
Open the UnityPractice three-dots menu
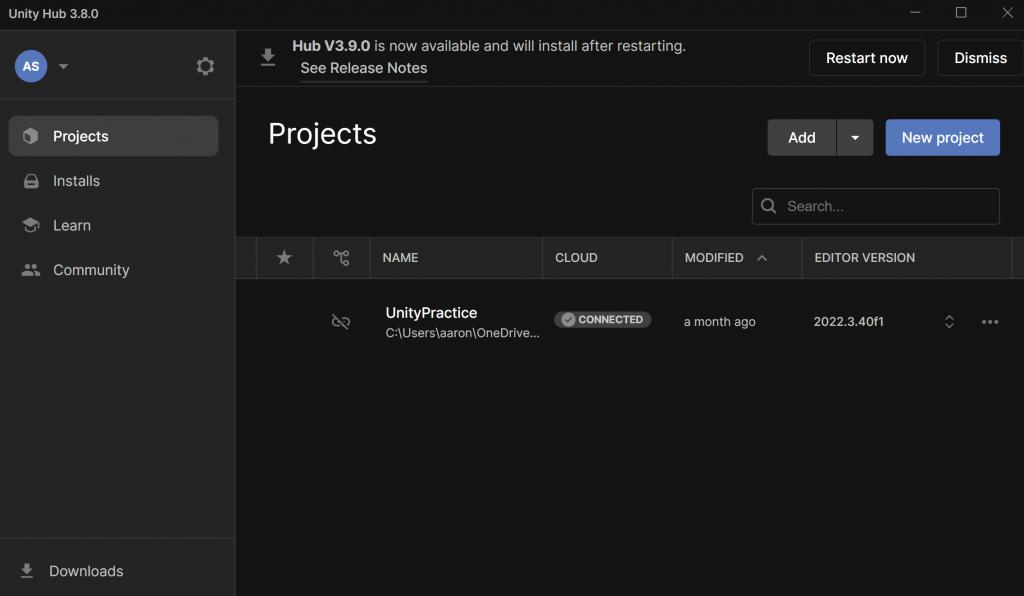(989, 321)
